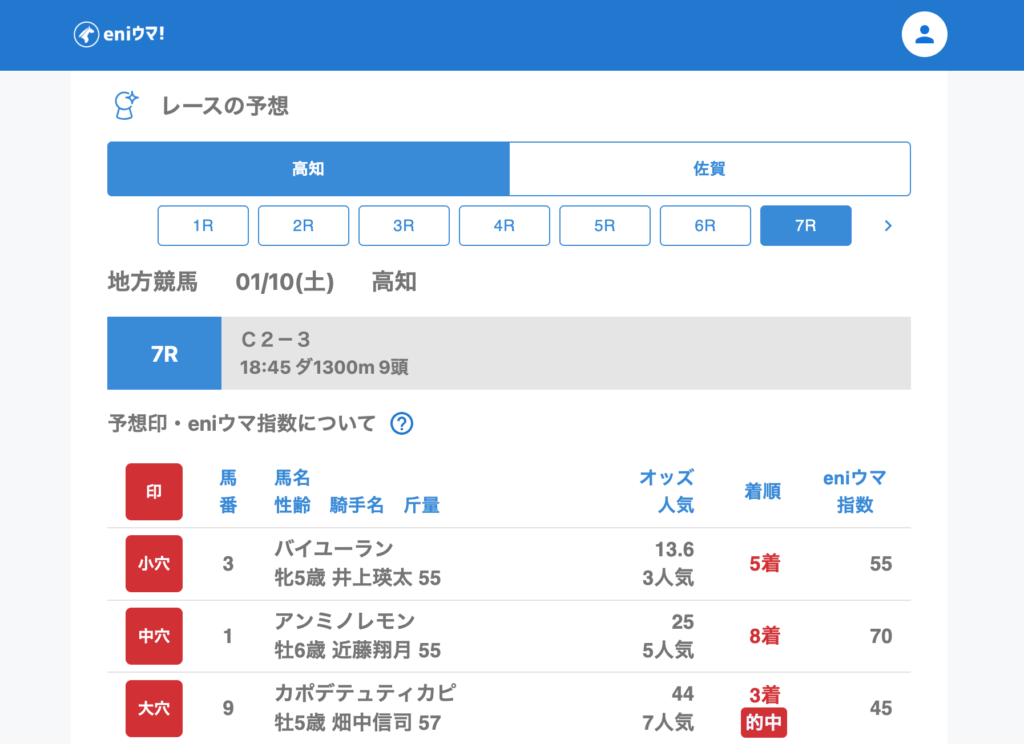
Task: Click the 中穴 prediction mark badge
Action: pos(154,636)
